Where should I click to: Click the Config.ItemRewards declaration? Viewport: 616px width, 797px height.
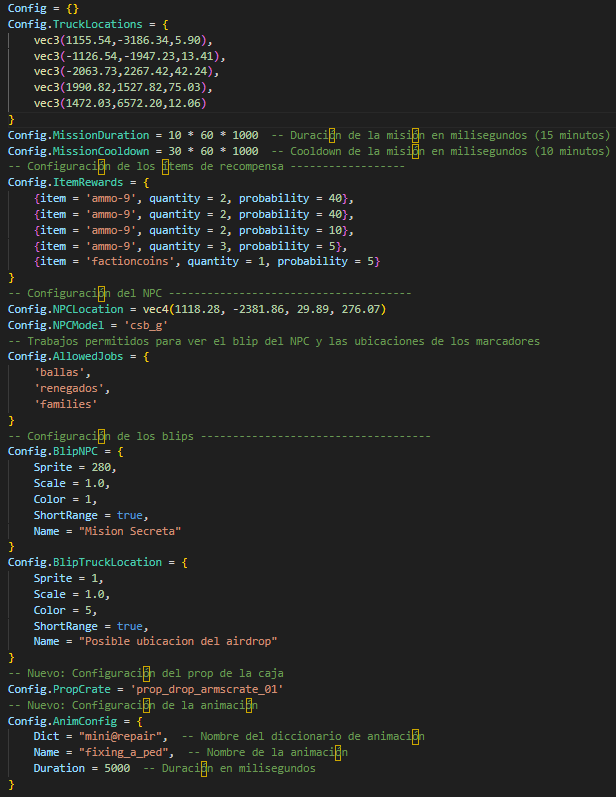click(x=71, y=183)
